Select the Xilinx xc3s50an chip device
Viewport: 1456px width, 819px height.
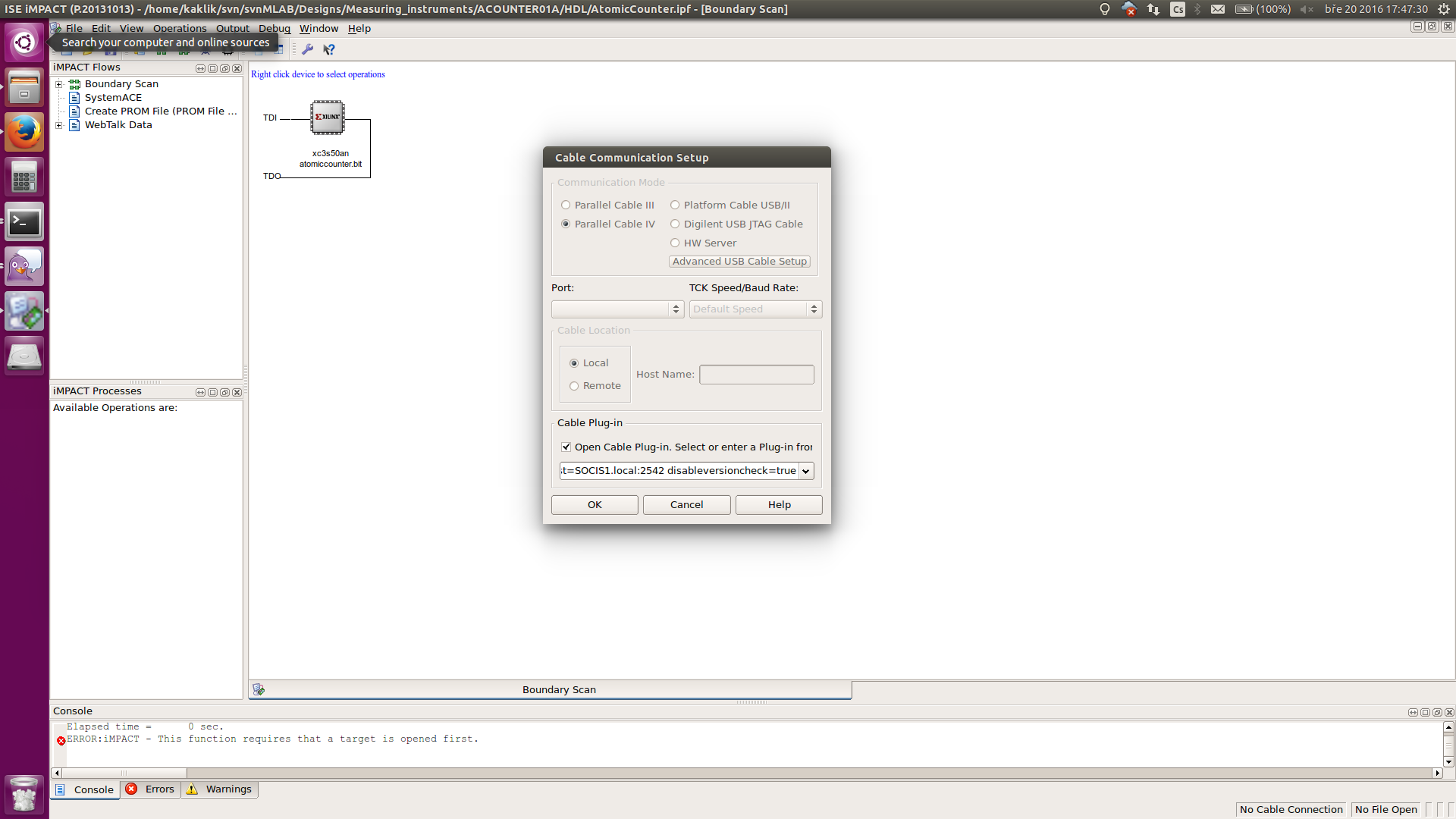pos(328,118)
